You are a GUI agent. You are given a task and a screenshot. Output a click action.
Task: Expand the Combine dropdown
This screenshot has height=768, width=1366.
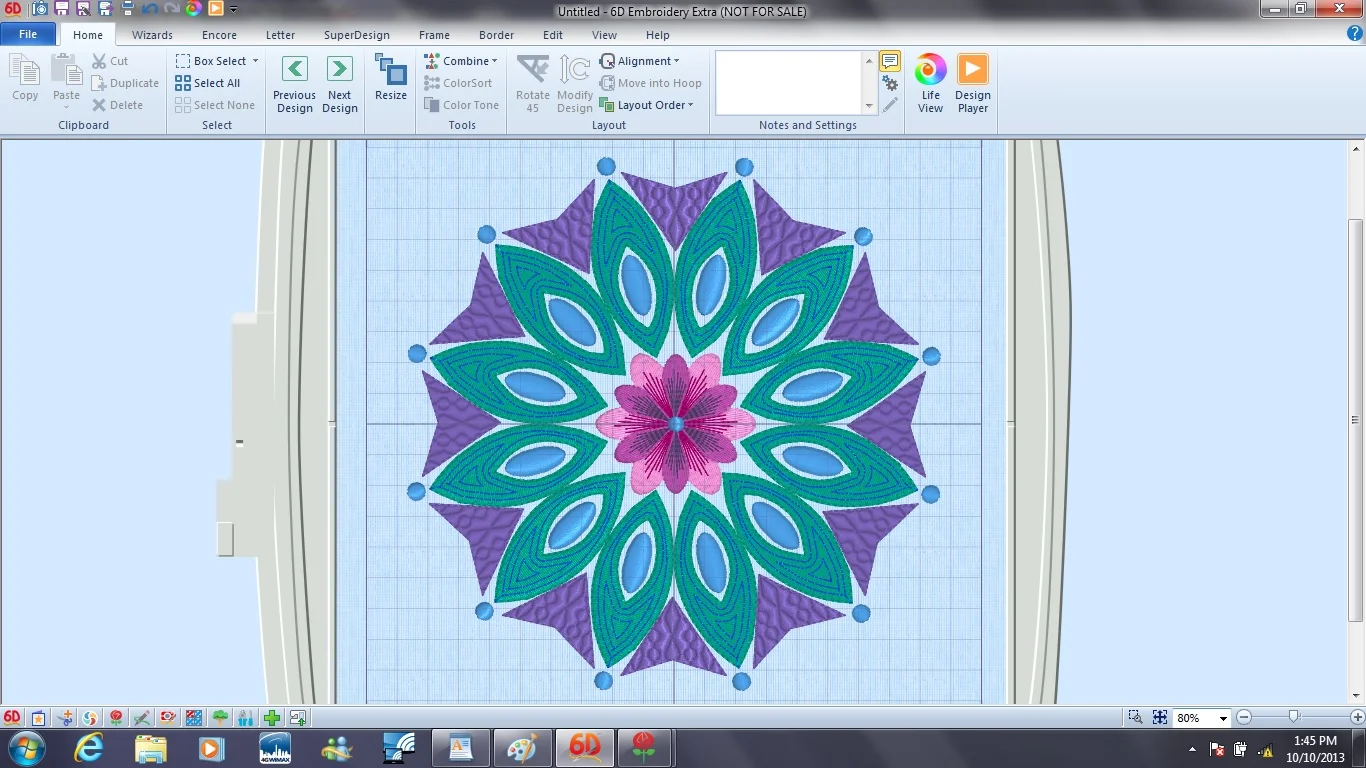(x=494, y=61)
